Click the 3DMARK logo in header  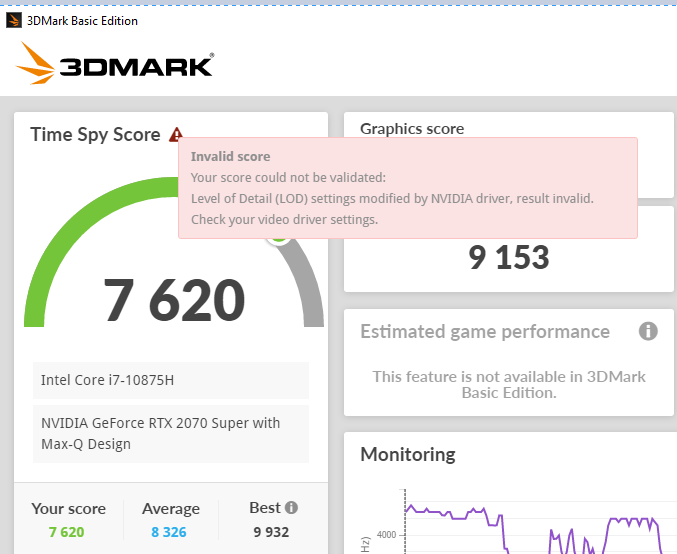click(x=115, y=63)
